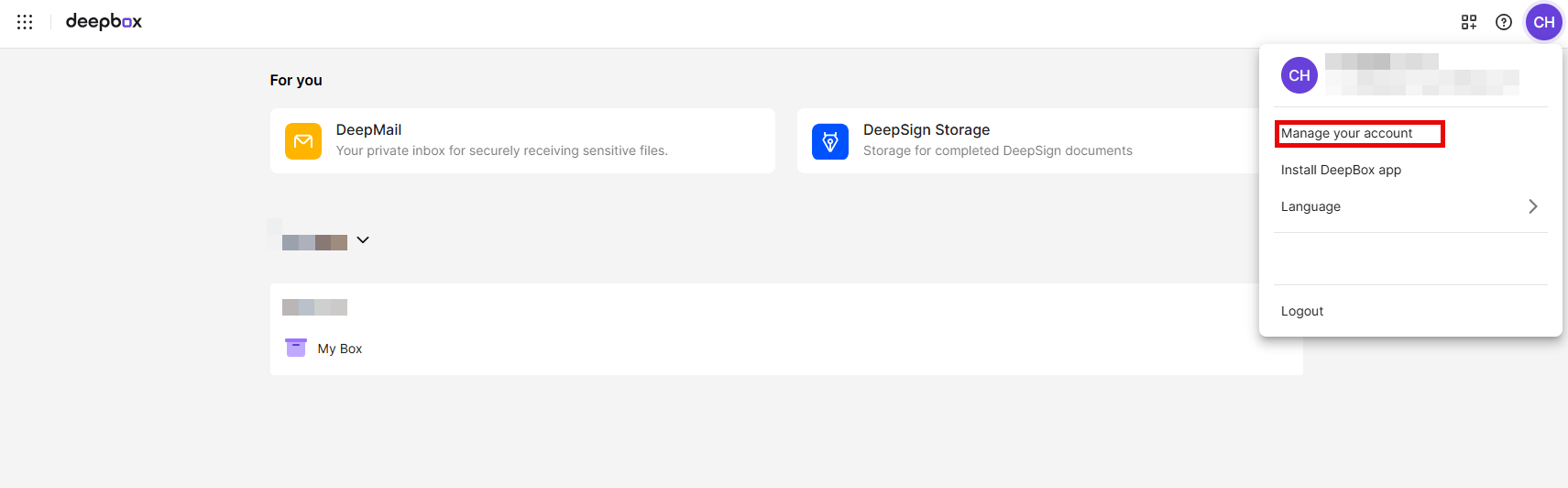Click the blurred organization name selector

314,242
